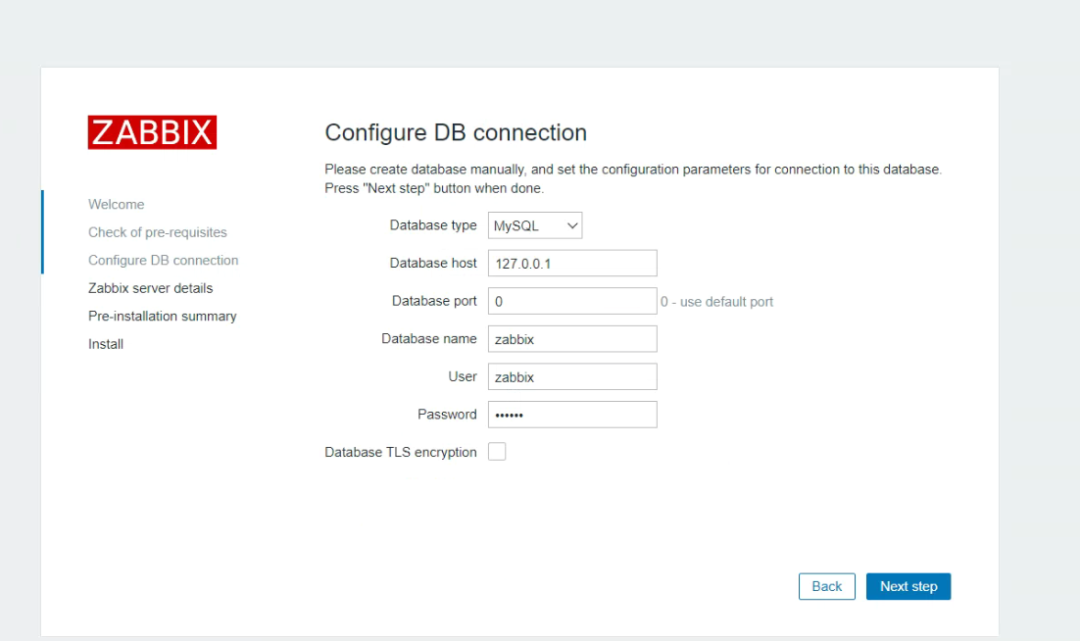This screenshot has height=641, width=1080.
Task: Jump to Pre-installation summary step
Action: 162,316
